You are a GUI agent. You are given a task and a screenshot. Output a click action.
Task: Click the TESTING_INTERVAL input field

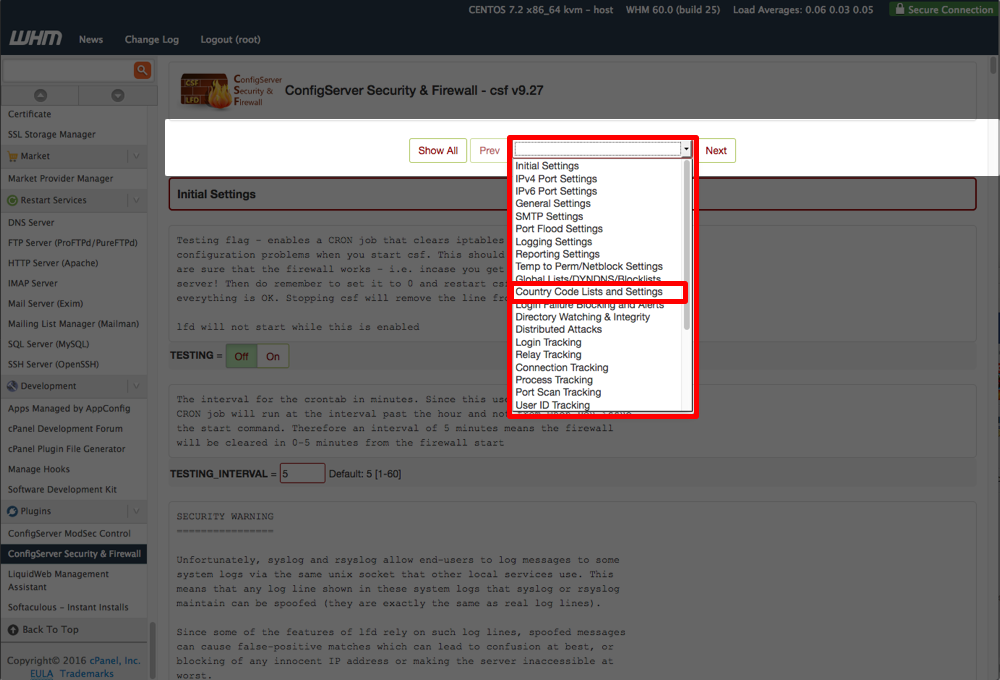click(x=302, y=473)
